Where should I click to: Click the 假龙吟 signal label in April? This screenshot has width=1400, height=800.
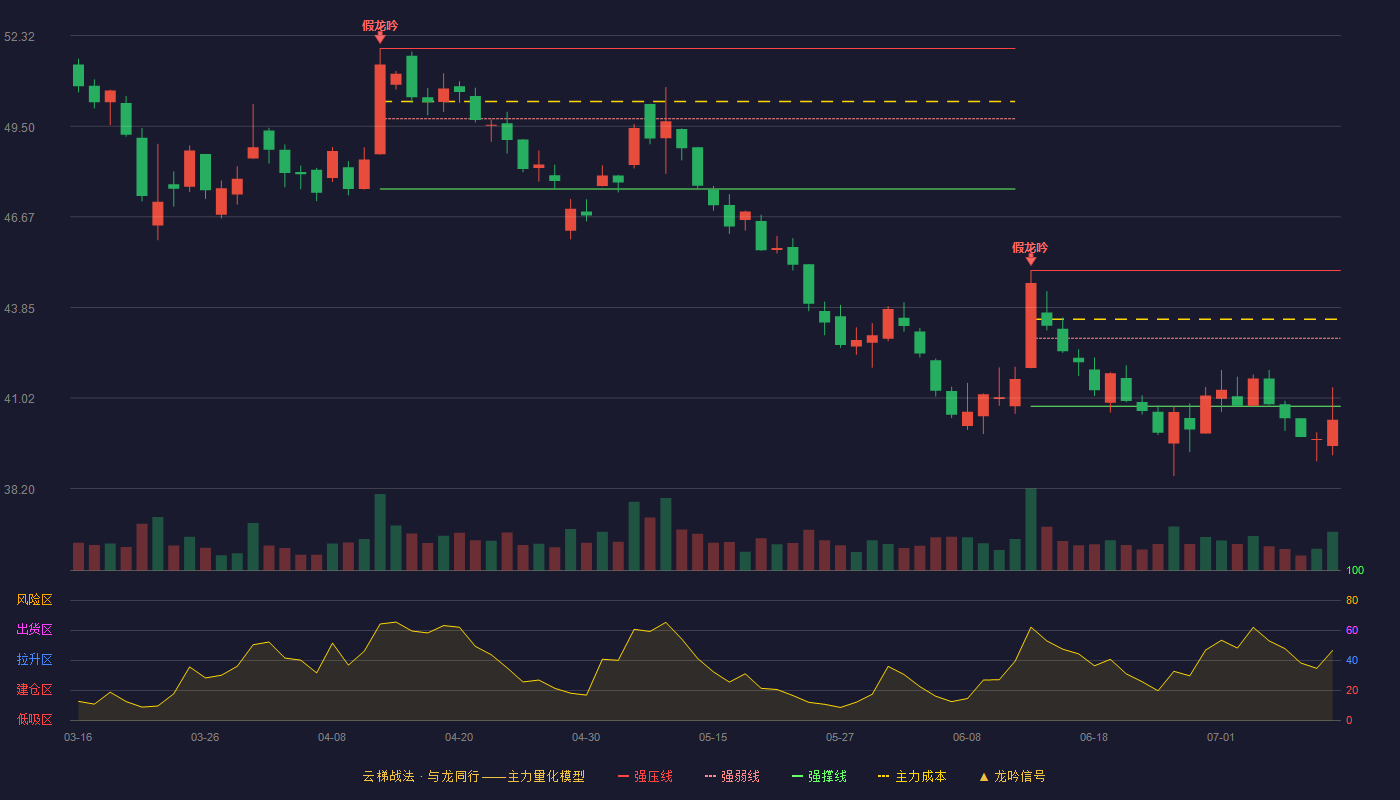[380, 26]
